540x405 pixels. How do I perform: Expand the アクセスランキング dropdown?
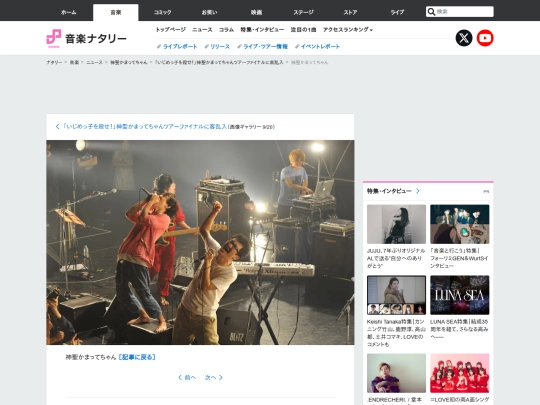pos(348,30)
